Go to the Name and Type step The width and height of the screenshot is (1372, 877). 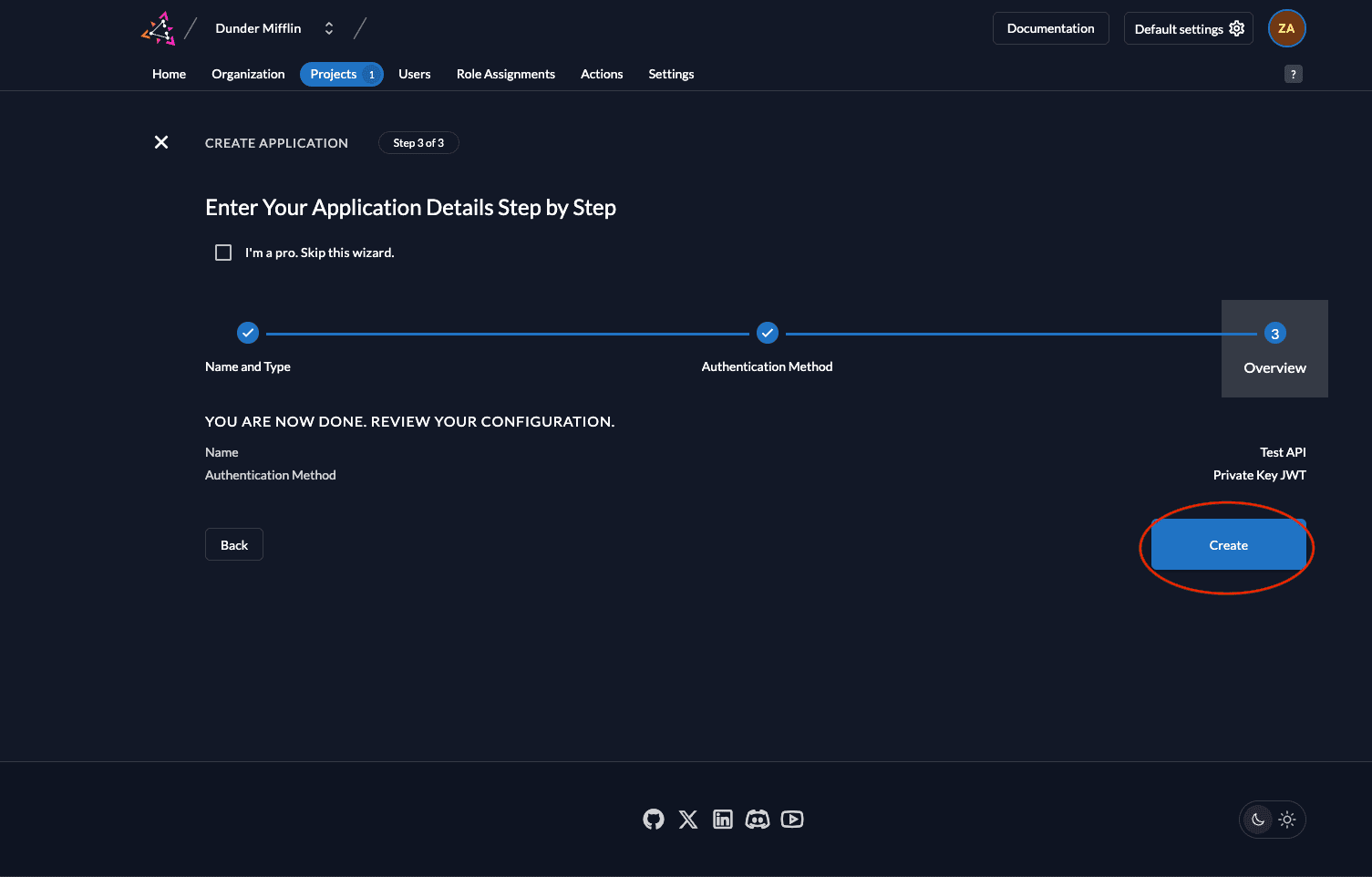click(x=248, y=334)
